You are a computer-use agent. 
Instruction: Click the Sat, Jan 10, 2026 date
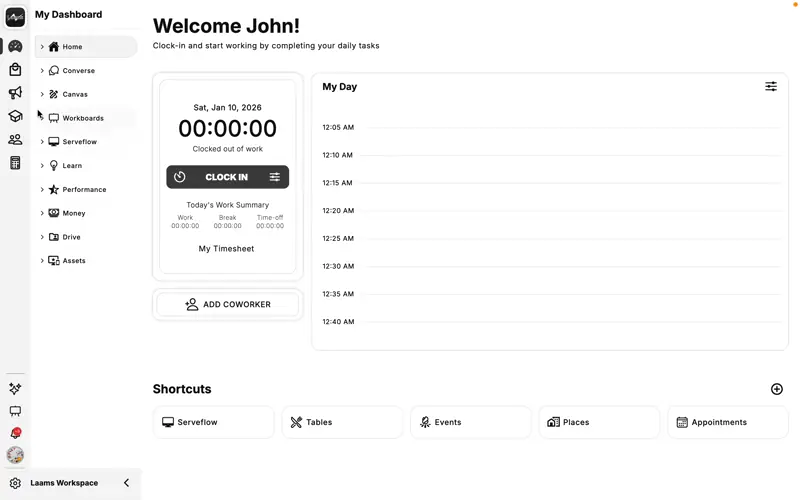pos(228,108)
